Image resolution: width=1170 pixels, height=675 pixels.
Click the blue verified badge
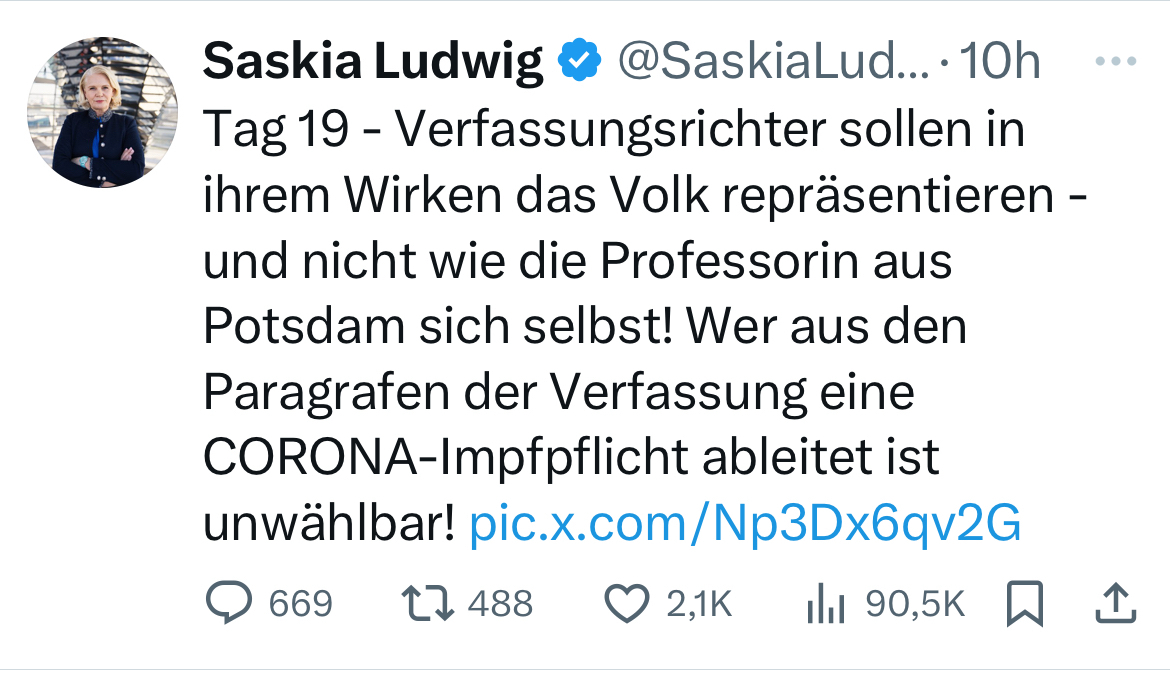(580, 62)
